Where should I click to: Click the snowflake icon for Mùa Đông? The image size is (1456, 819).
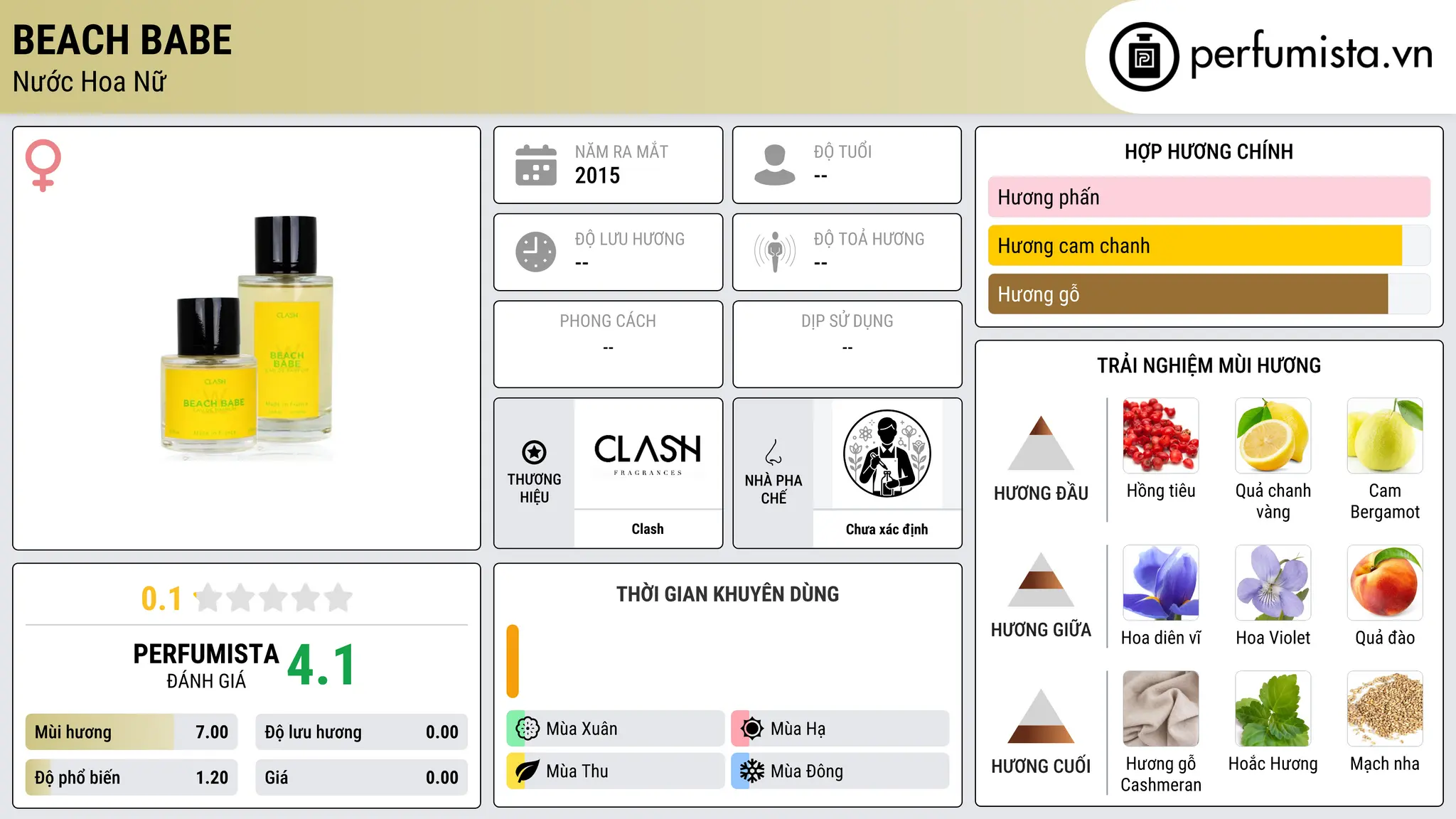[752, 771]
